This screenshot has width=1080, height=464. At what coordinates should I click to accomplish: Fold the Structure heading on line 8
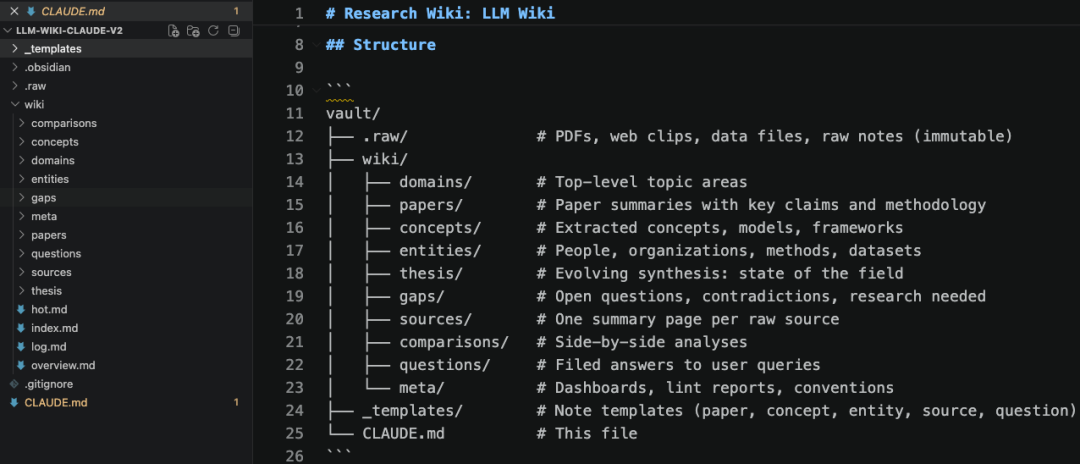(316, 45)
